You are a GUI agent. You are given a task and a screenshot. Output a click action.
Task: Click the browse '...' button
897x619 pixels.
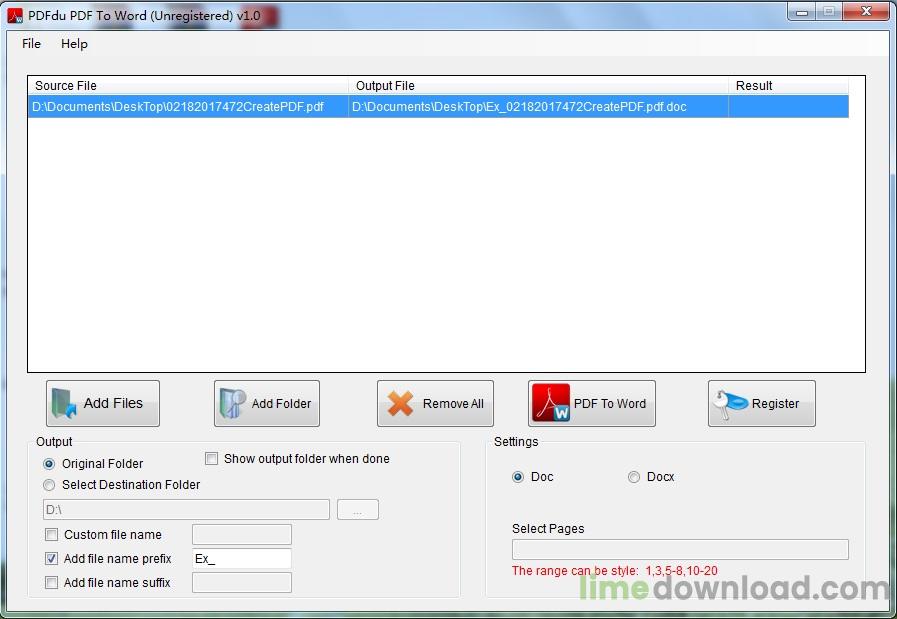358,509
